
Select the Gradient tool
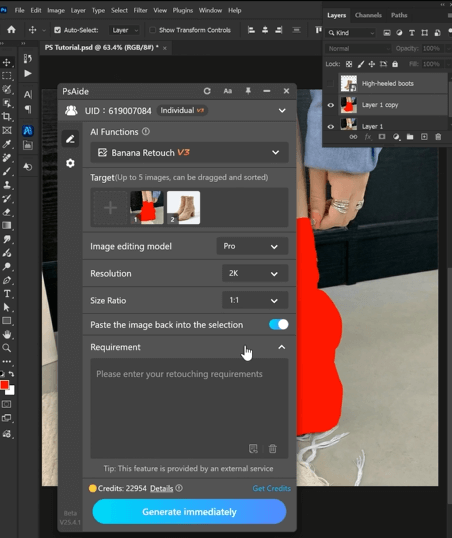coord(7,225)
